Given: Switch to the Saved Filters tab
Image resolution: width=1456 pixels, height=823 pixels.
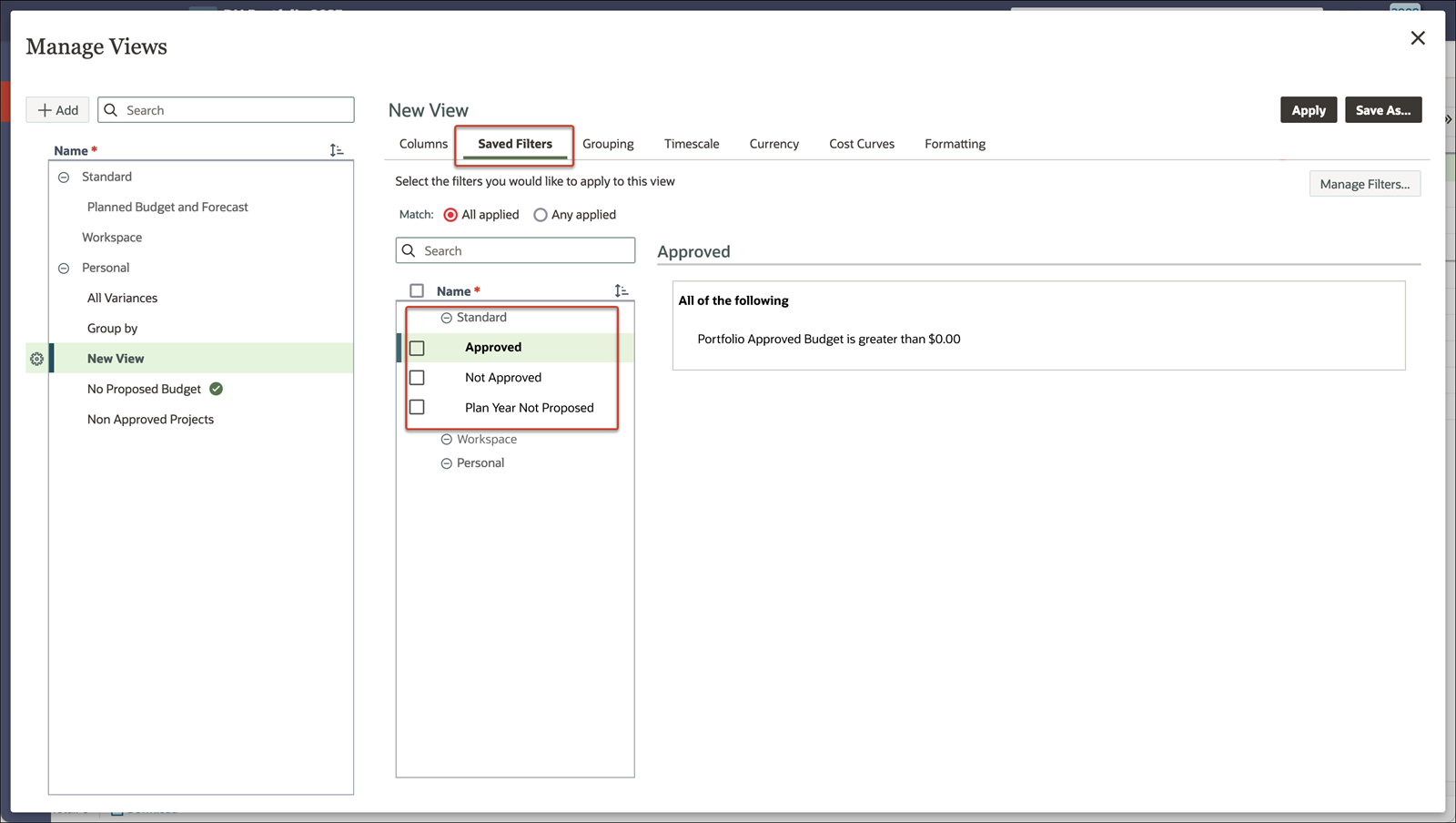Looking at the screenshot, I should click(515, 144).
